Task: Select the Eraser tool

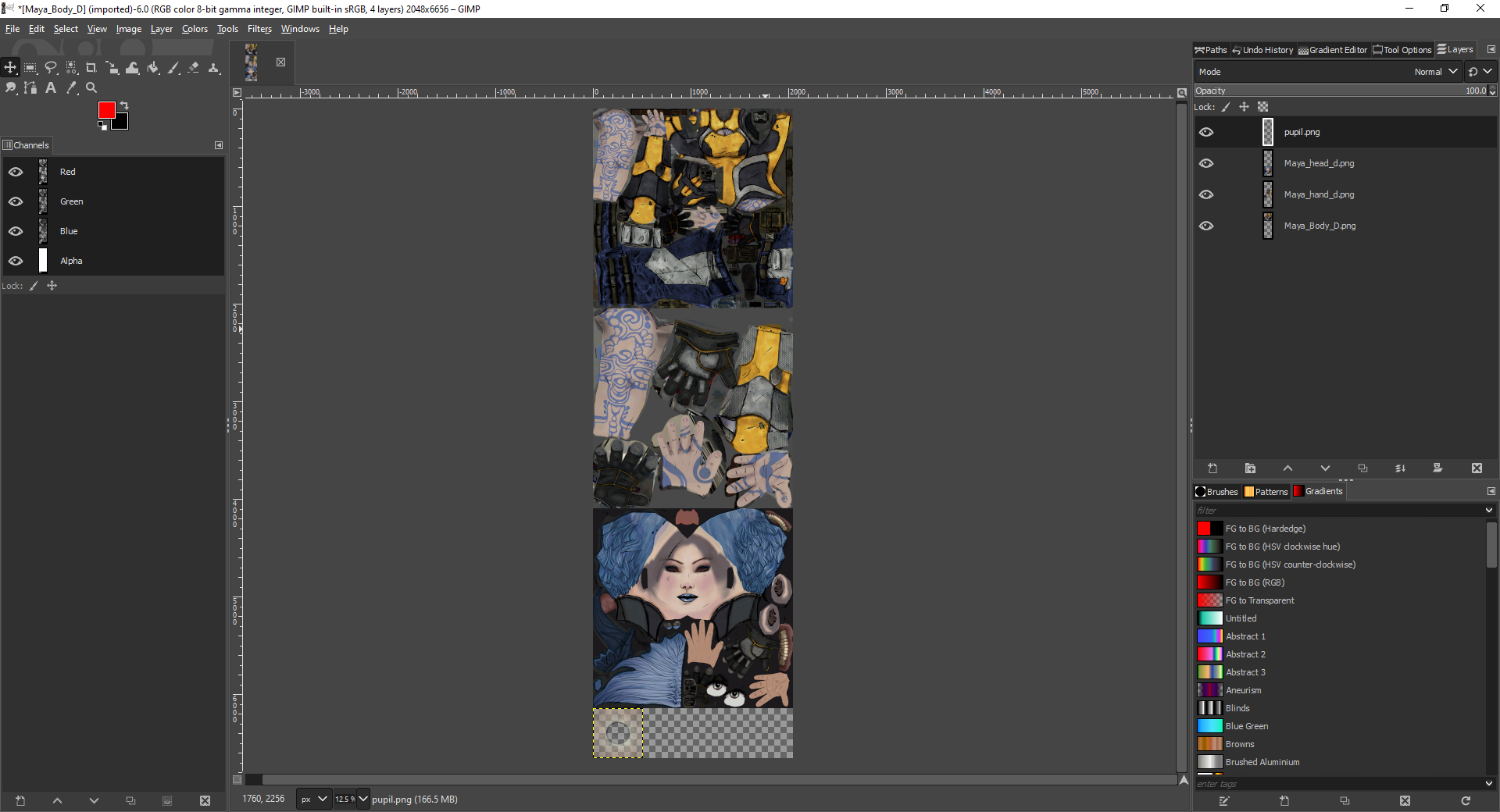Action: [194, 68]
